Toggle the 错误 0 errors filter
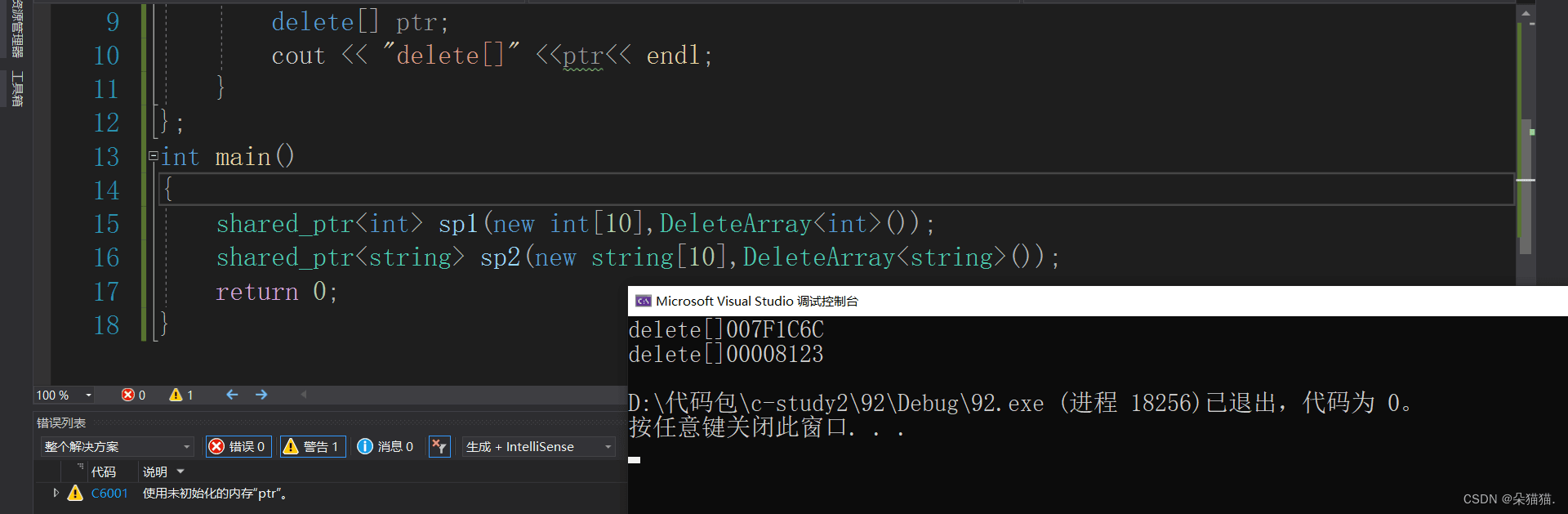The image size is (1568, 514). click(238, 446)
